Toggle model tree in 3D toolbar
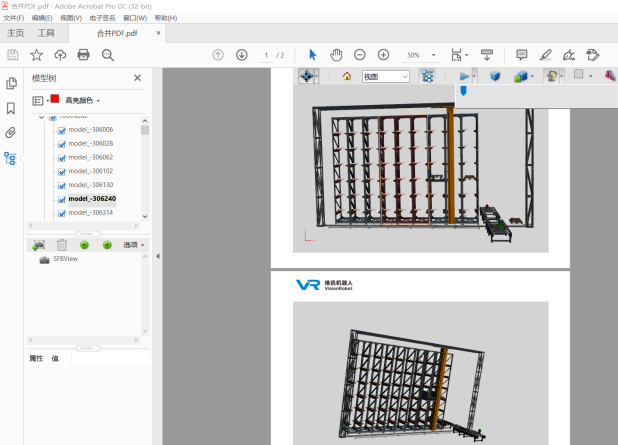The width and height of the screenshot is (618, 445). coord(427,76)
